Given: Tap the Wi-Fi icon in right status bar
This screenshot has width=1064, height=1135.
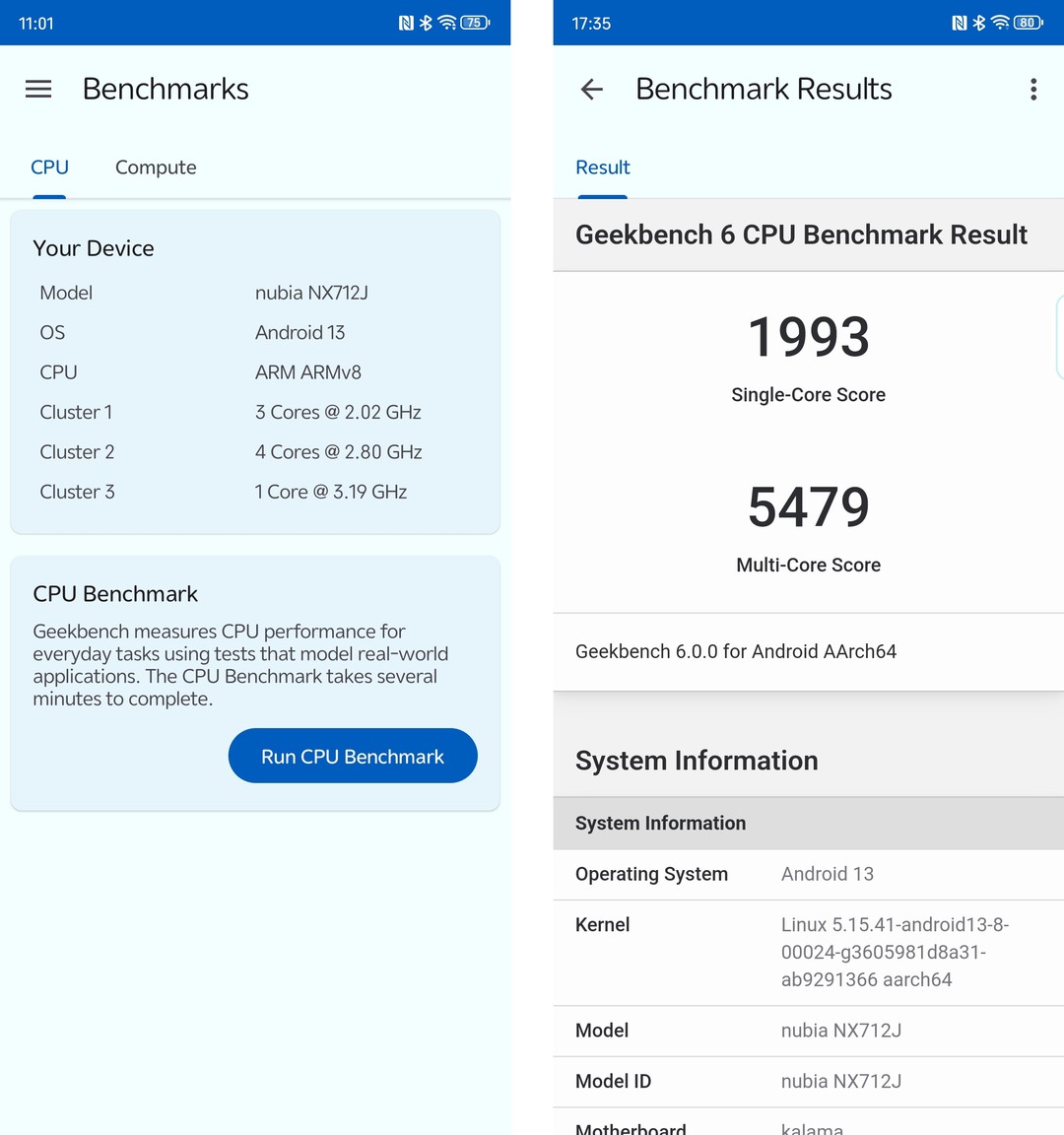Looking at the screenshot, I should tap(1000, 23).
